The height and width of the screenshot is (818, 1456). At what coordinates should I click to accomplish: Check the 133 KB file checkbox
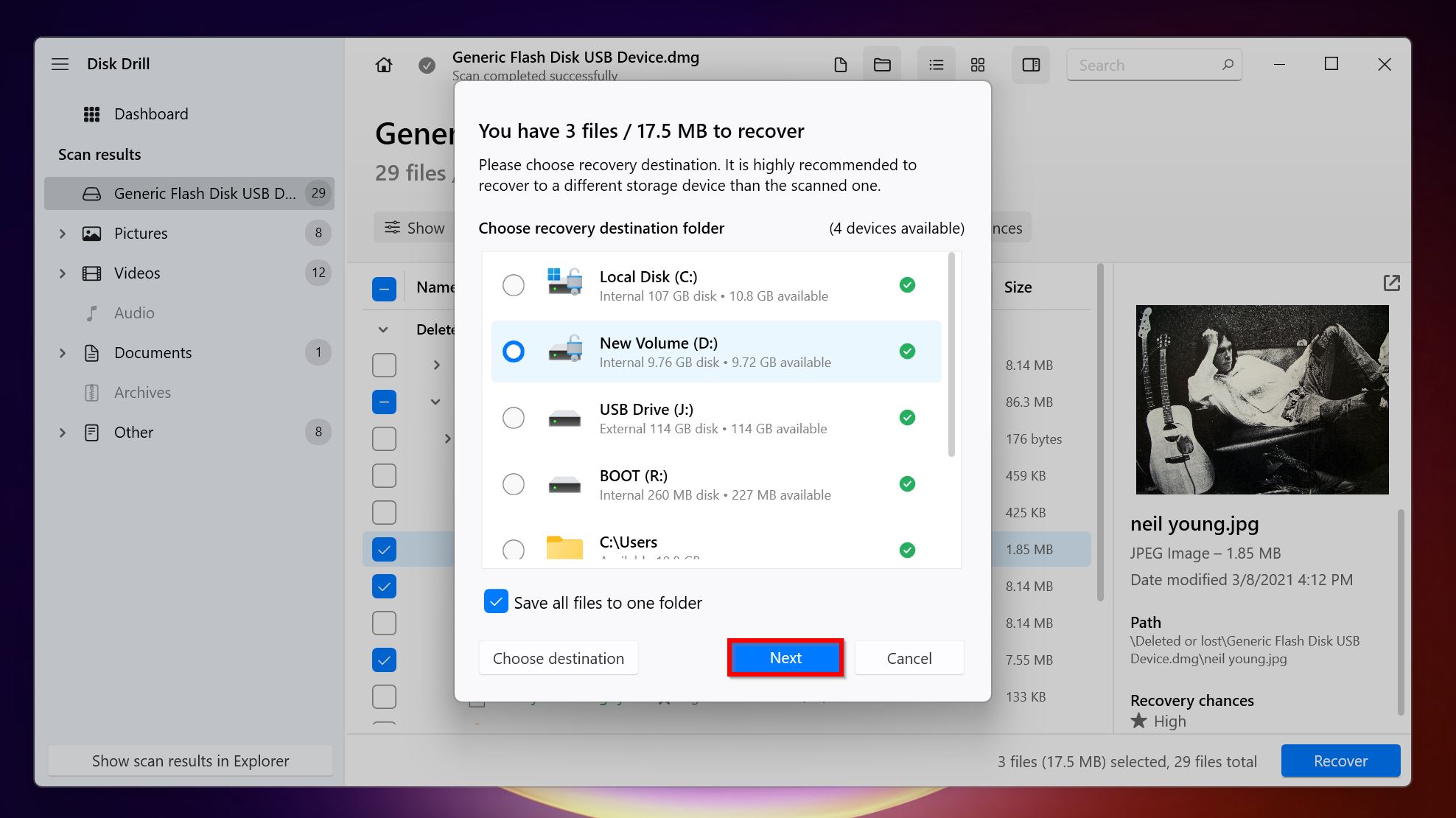[384, 696]
